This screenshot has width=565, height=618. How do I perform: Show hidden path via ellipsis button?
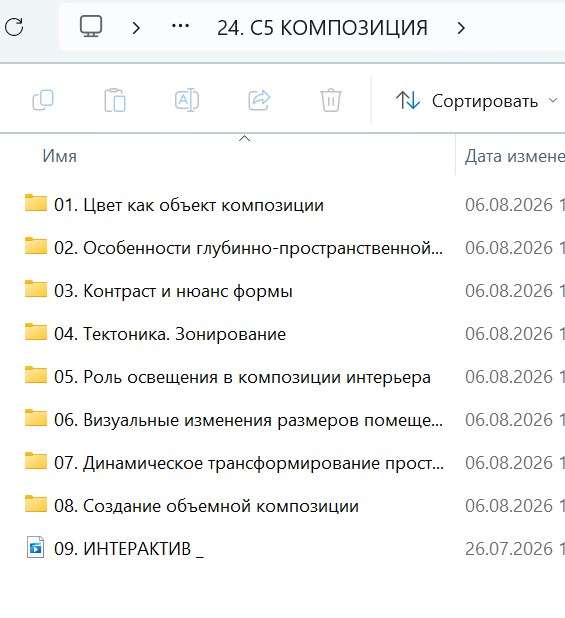pyautogui.click(x=180, y=26)
